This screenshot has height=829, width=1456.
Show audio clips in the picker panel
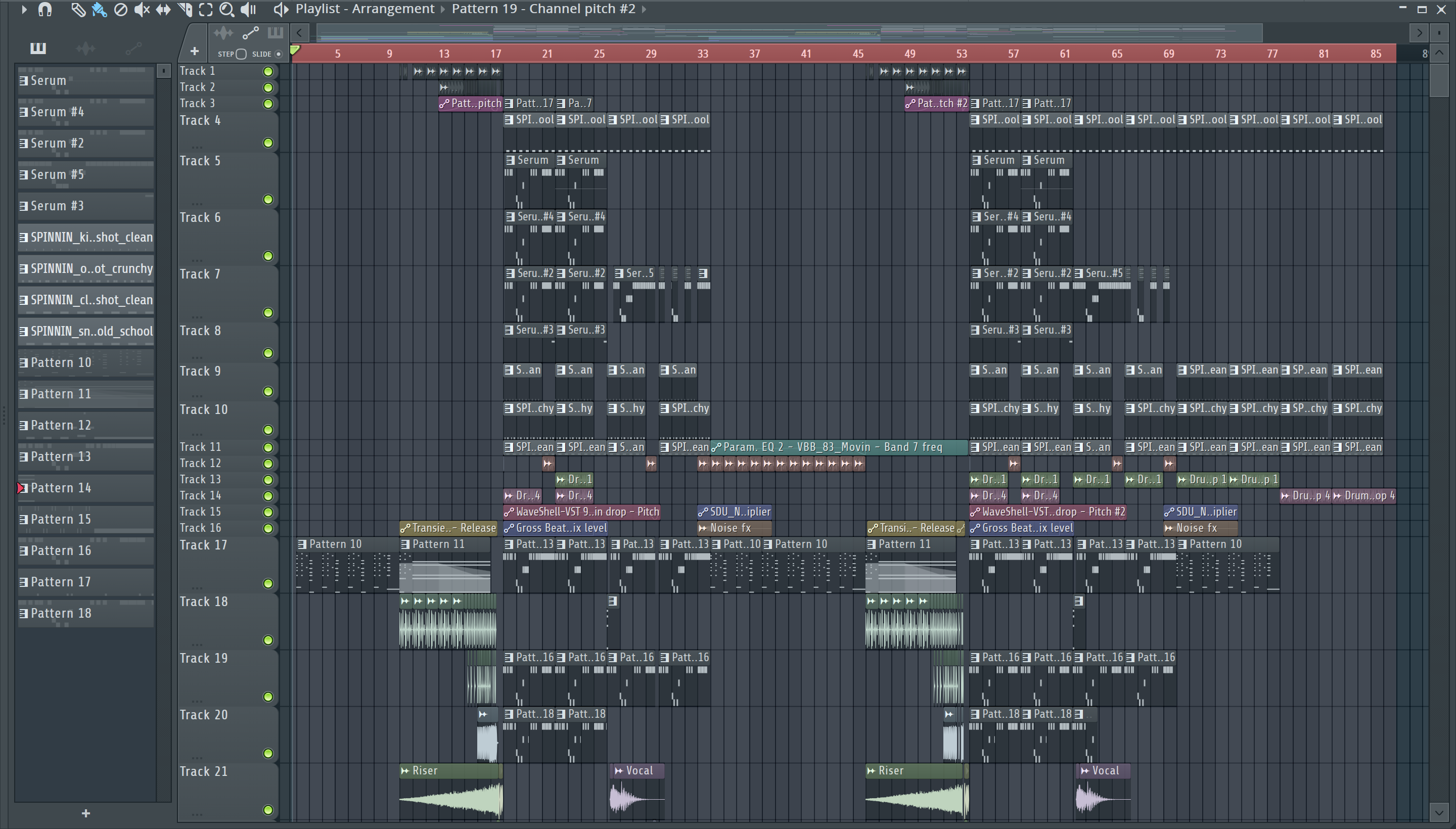click(x=85, y=49)
